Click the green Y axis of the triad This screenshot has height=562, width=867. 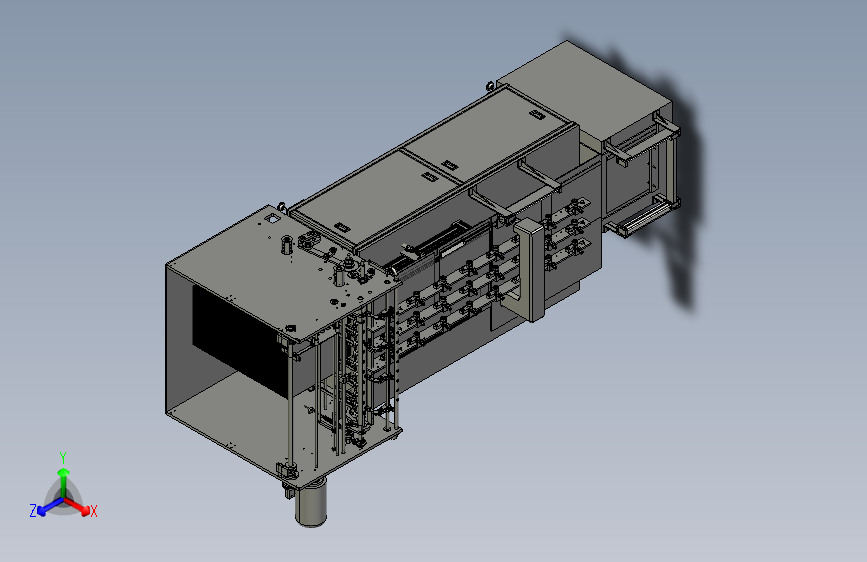coord(63,481)
